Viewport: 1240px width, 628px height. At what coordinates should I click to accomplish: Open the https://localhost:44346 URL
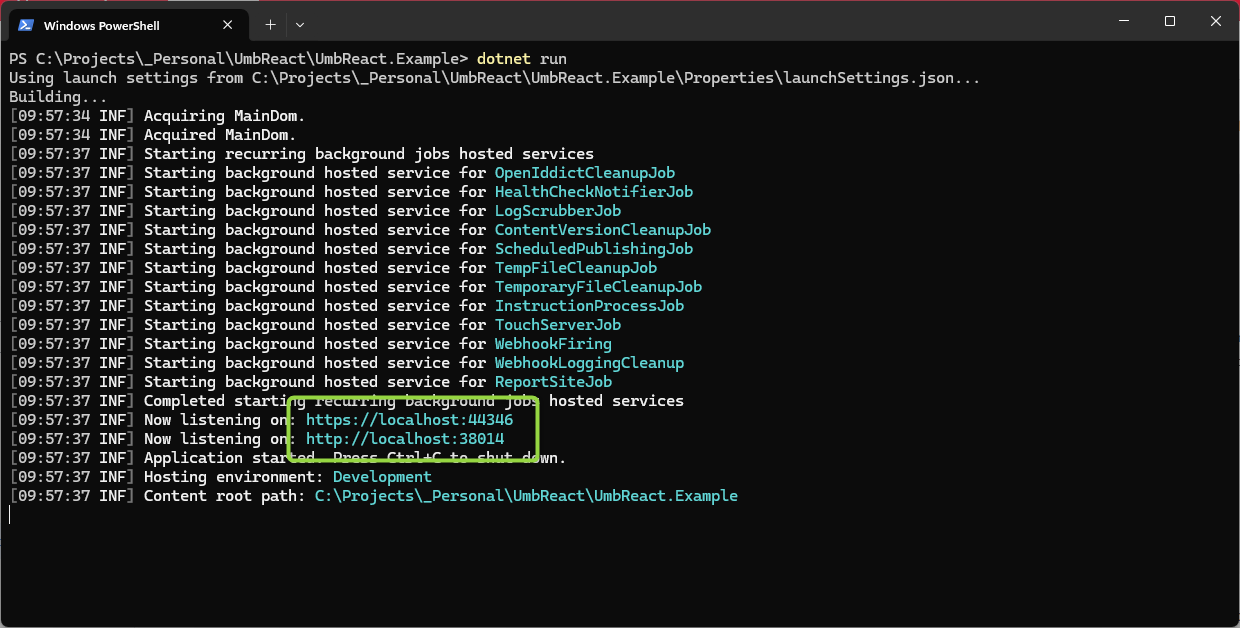point(409,420)
